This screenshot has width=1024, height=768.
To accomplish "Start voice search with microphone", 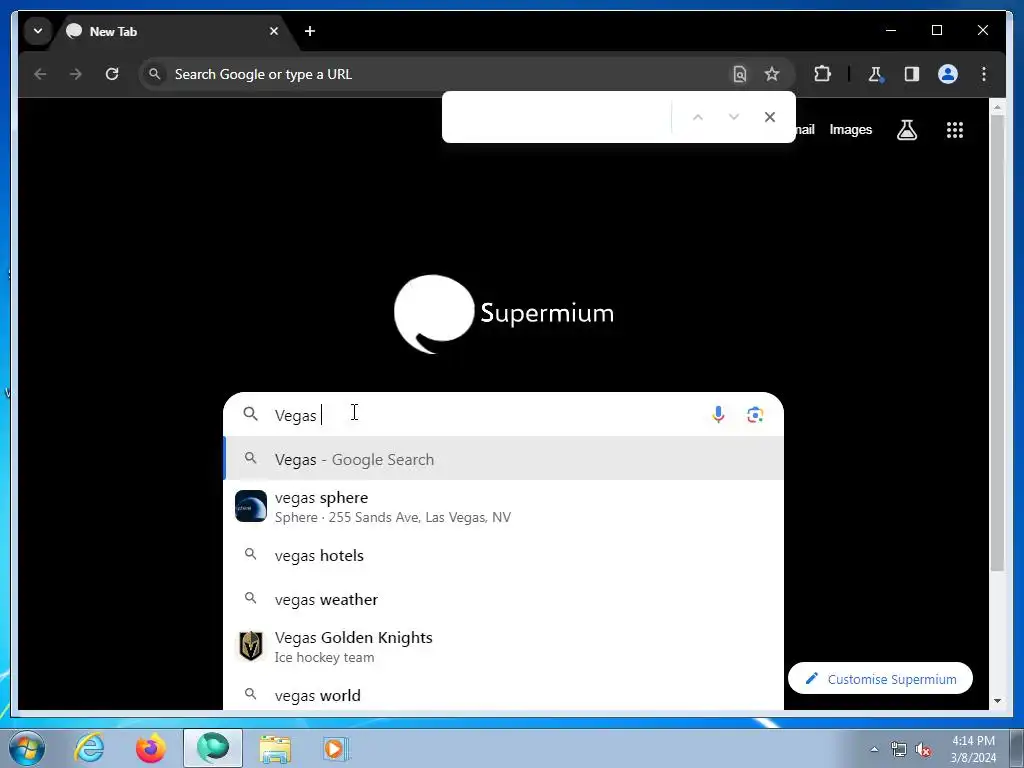I will [x=718, y=415].
